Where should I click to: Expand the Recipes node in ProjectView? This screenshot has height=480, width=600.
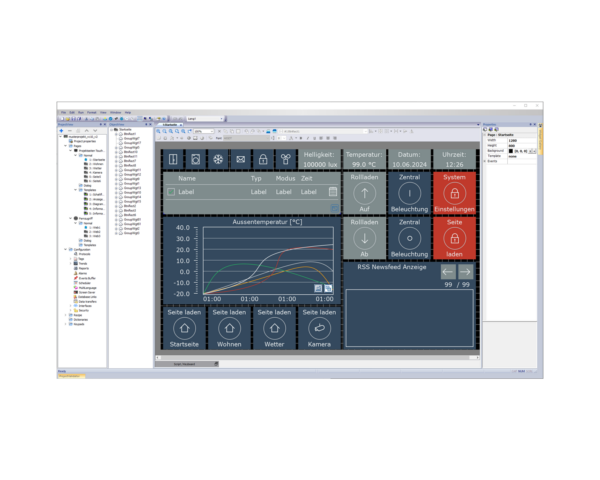point(65,315)
